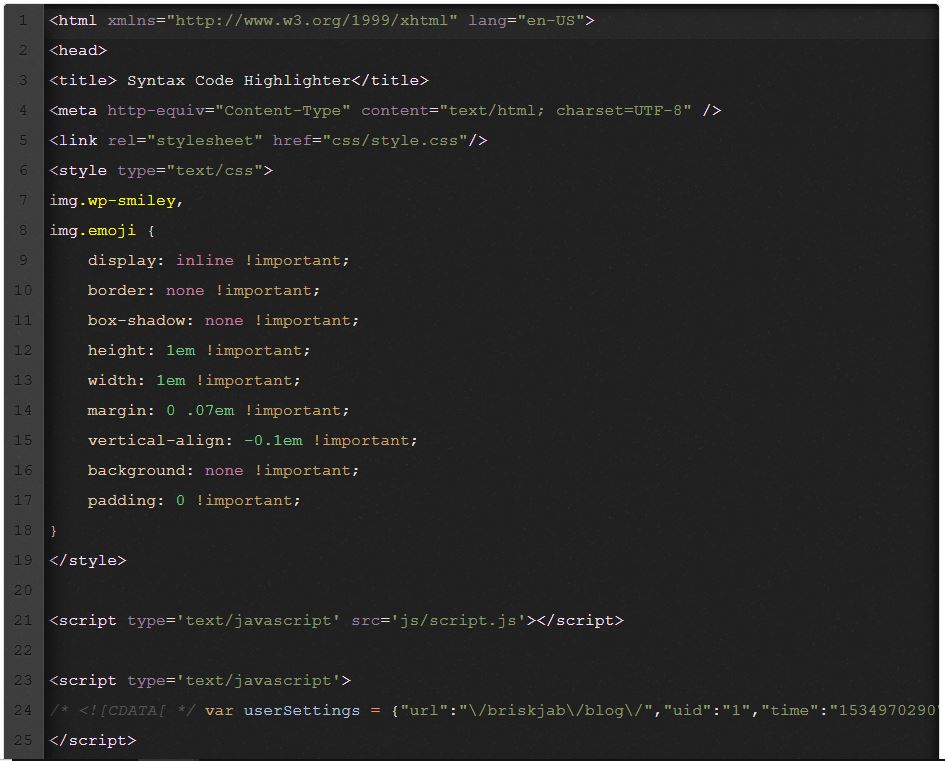The height and width of the screenshot is (761, 945).
Task: Click the content="text/html; charset=UTF-8" attribute
Action: click(x=526, y=110)
